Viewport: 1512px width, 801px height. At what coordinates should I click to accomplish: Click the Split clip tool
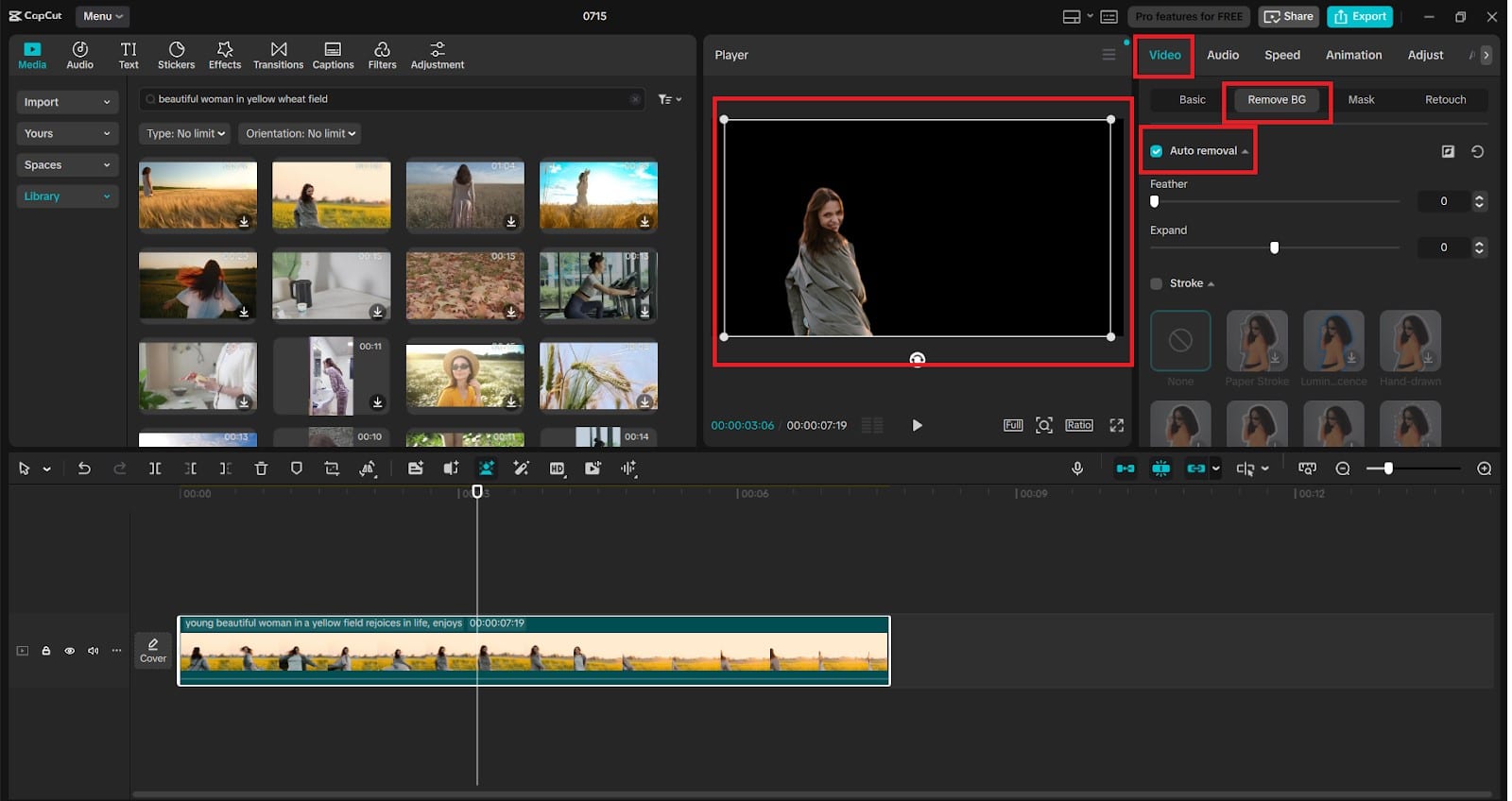[155, 469]
